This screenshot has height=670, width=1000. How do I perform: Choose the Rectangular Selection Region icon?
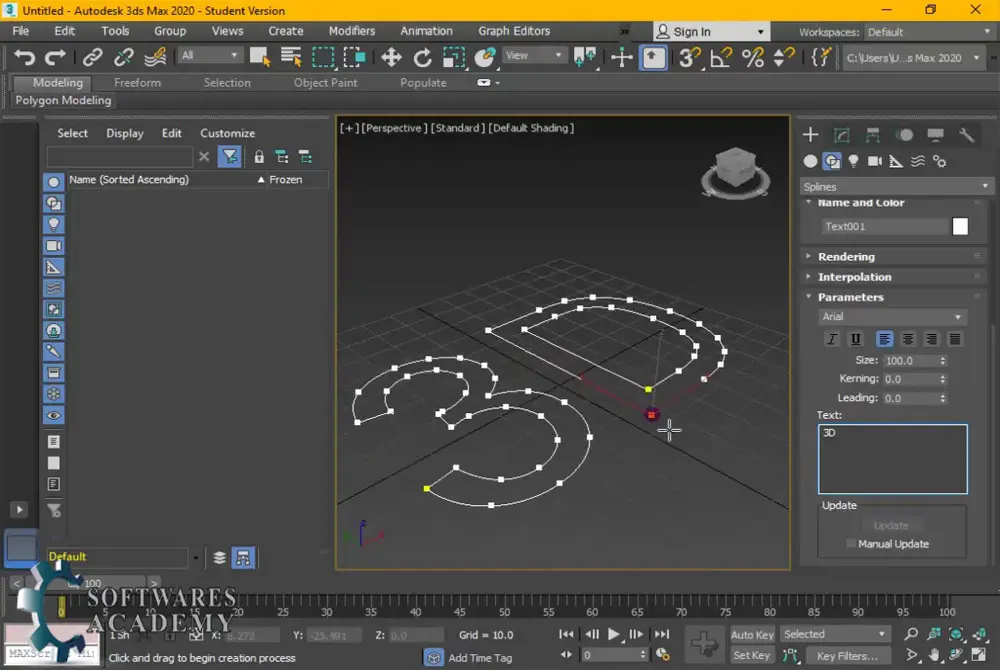[x=323, y=57]
